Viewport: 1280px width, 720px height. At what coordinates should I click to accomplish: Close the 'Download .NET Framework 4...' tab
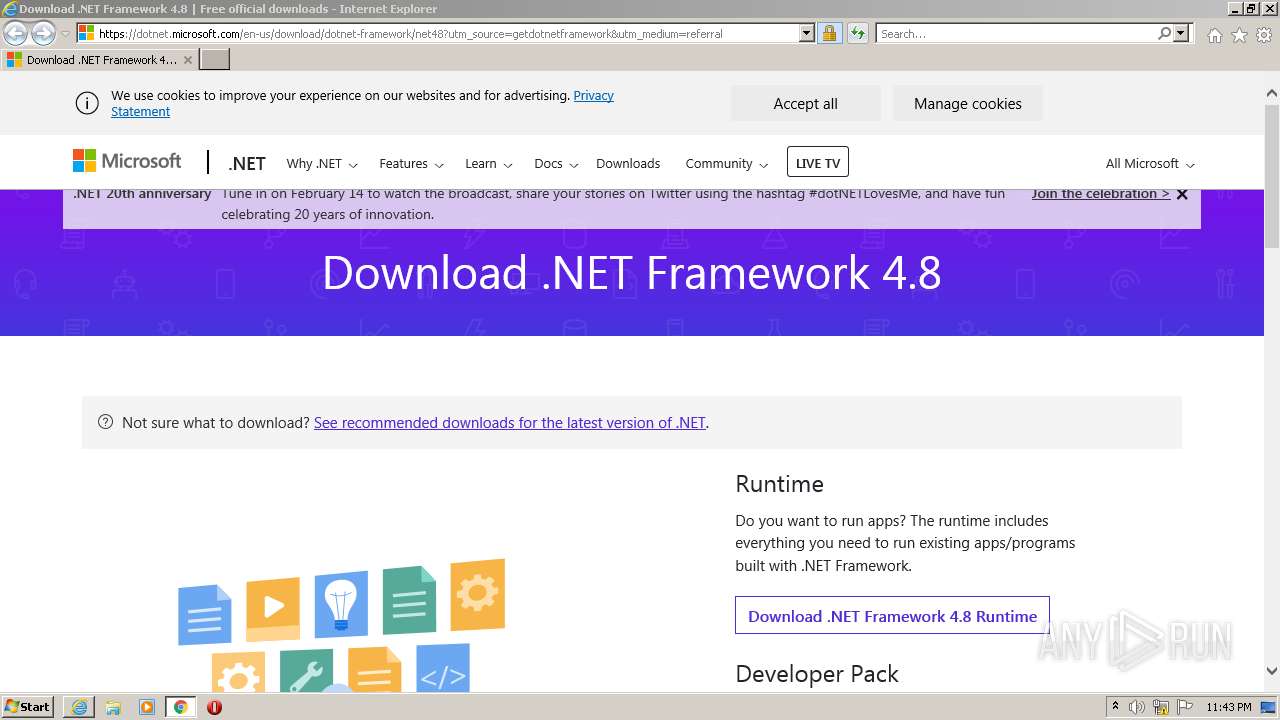[187, 60]
